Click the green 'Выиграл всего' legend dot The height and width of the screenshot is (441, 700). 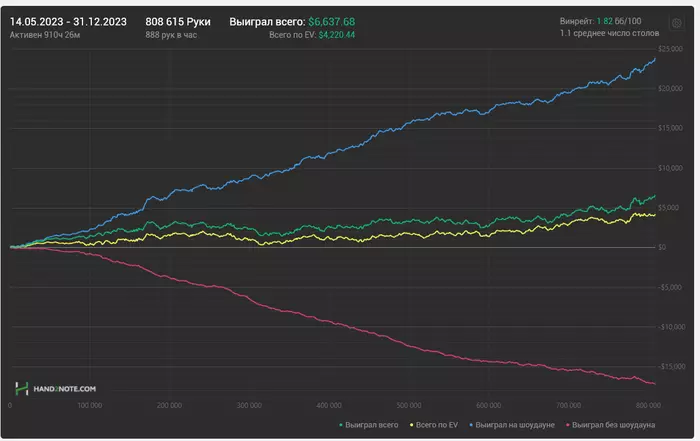pos(338,425)
